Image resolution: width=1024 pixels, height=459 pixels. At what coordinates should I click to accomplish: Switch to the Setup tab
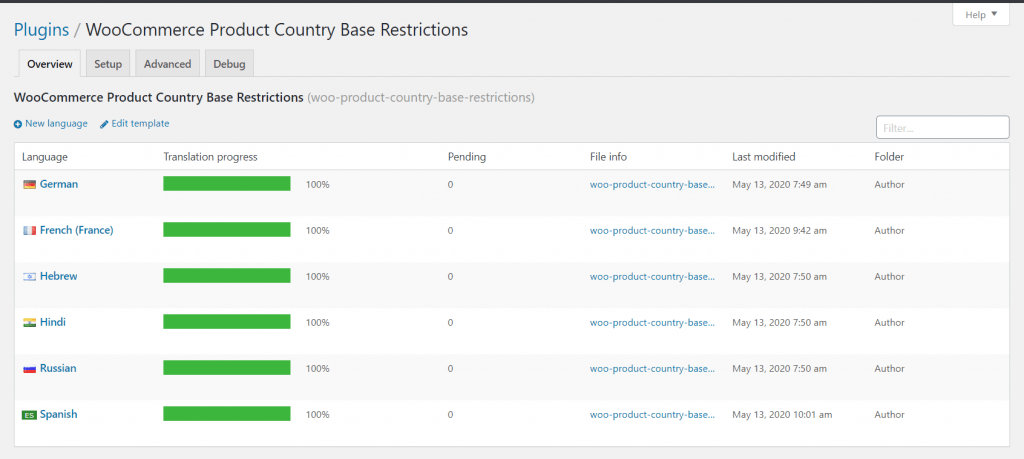(x=108, y=64)
